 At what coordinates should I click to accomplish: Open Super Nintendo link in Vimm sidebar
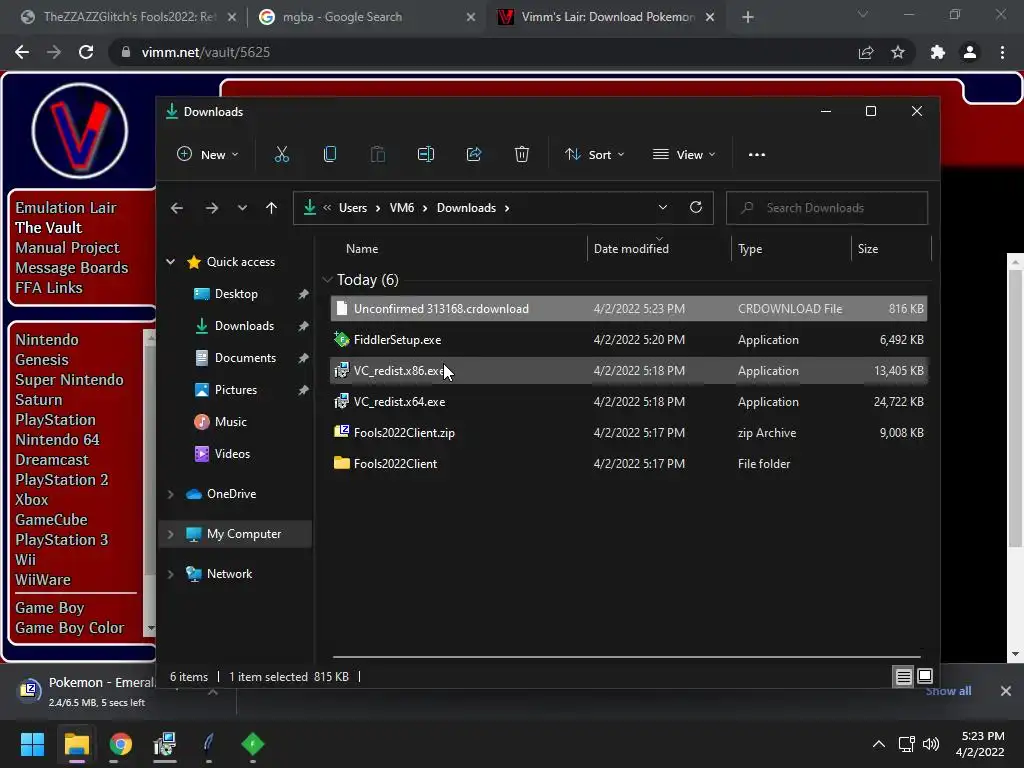pyautogui.click(x=69, y=380)
